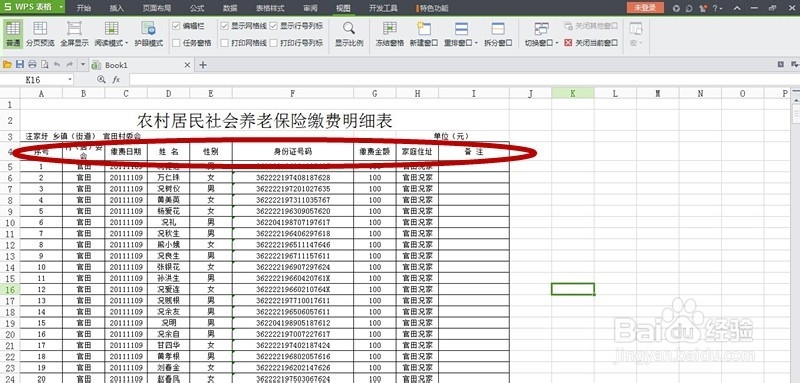Screen dimensions: 800x383
Task: Expand the 重排窗口 dropdown arrow
Action: pos(477,43)
